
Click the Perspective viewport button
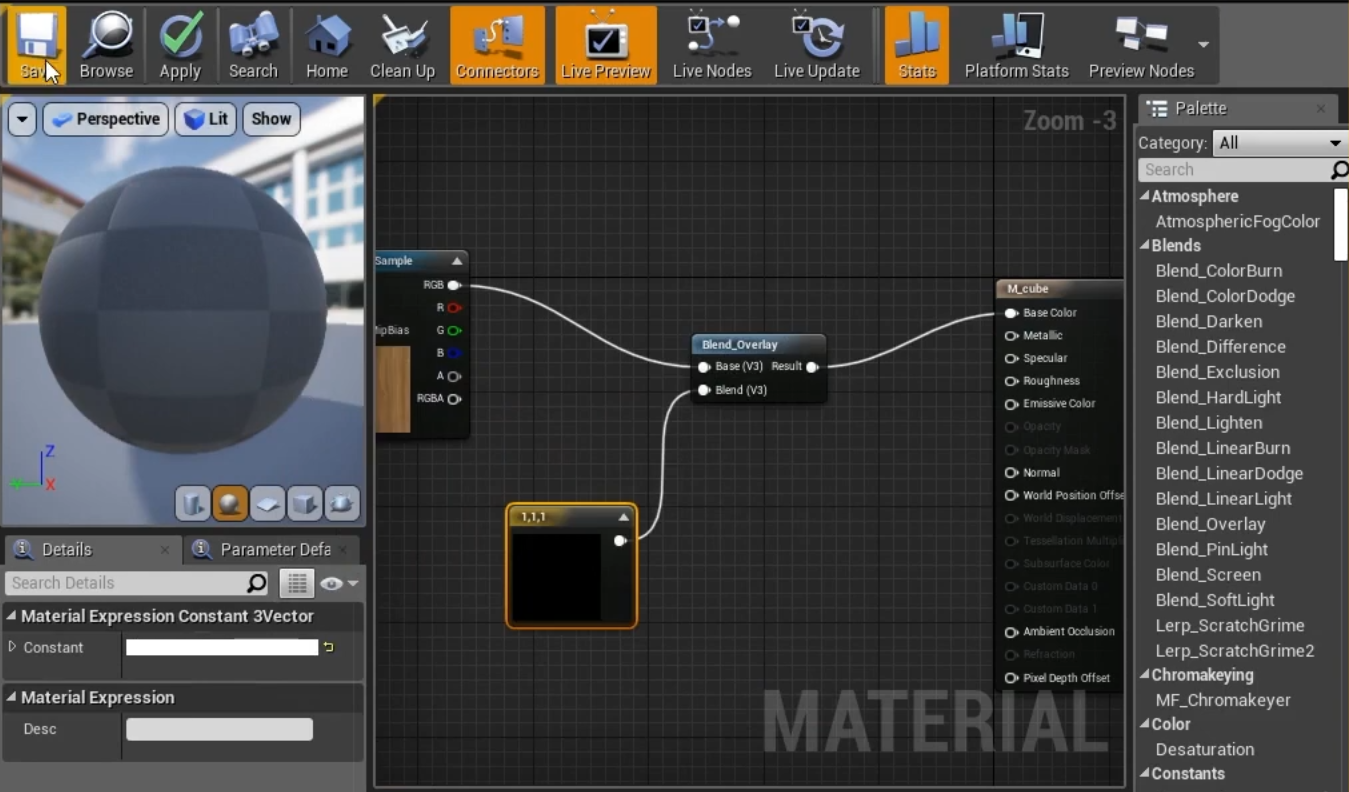(x=105, y=119)
